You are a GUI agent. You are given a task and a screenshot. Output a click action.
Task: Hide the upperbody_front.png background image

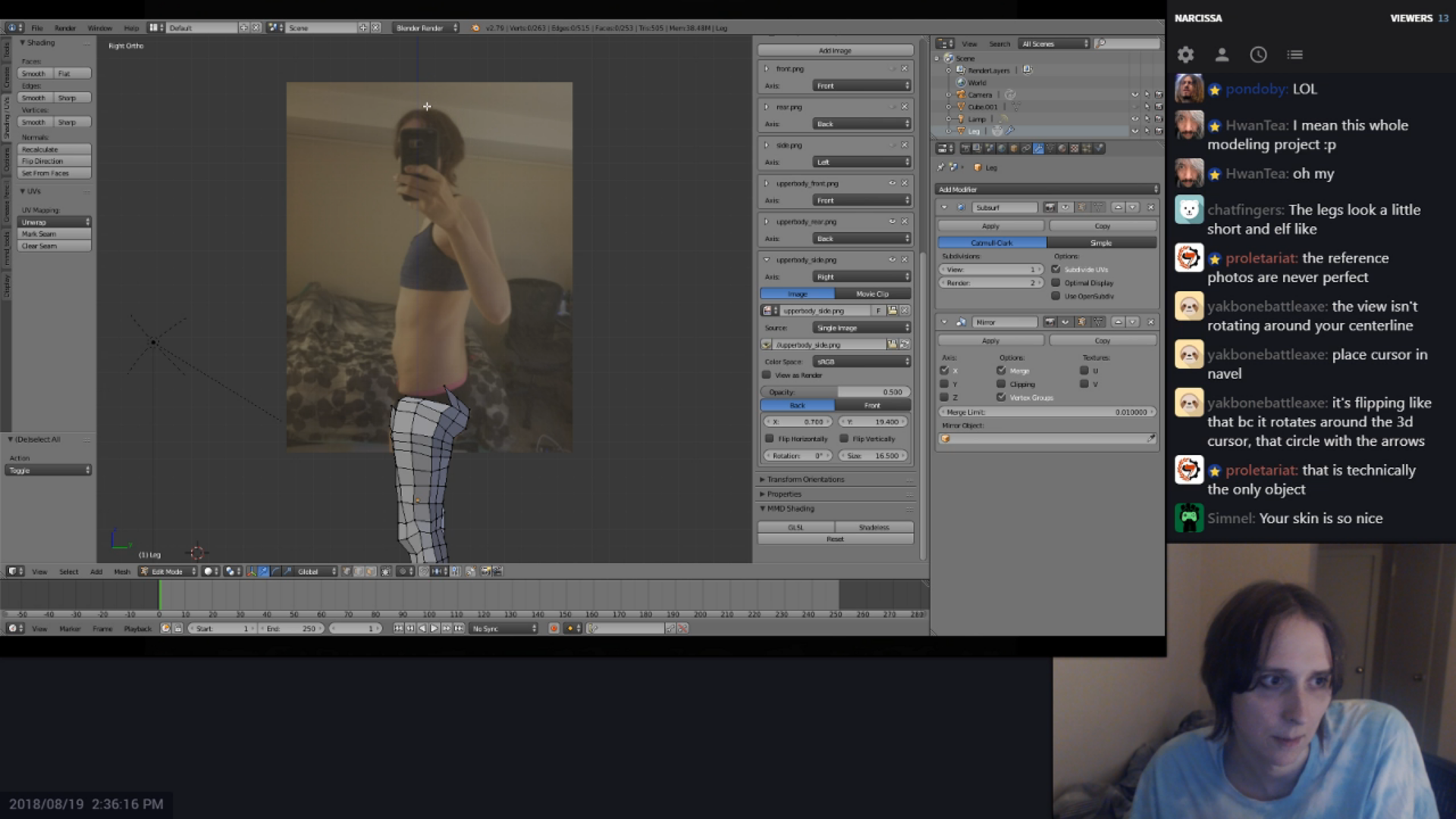tap(892, 183)
